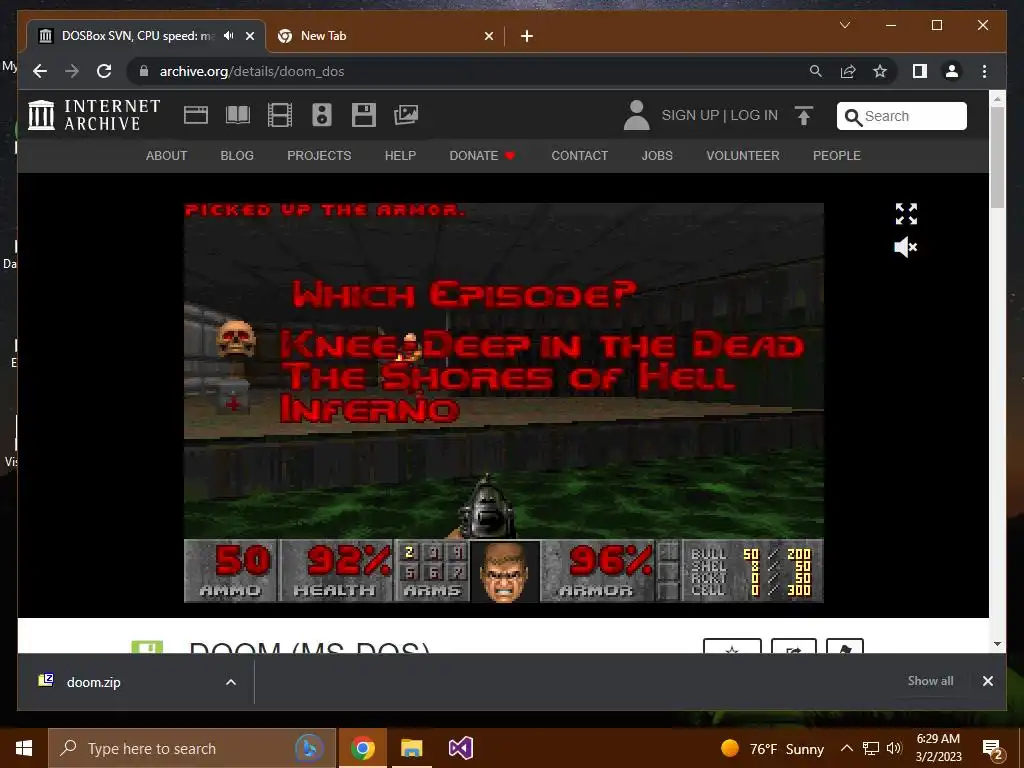Viewport: 1024px width, 768px height.
Task: Click the page vertical scrollbar thumb
Action: (x=997, y=157)
